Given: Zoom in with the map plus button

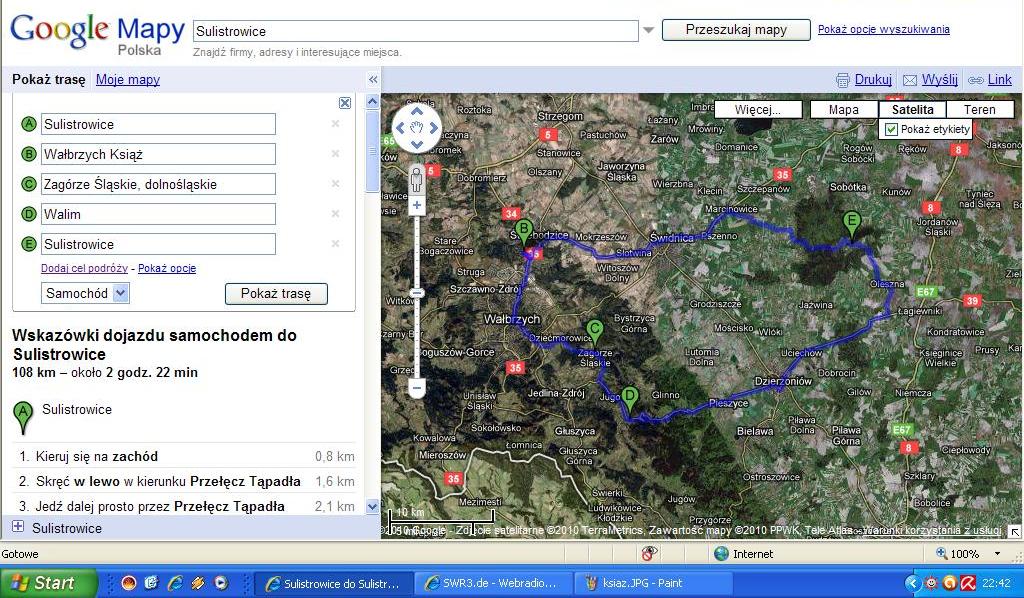Looking at the screenshot, I should pyautogui.click(x=417, y=205).
